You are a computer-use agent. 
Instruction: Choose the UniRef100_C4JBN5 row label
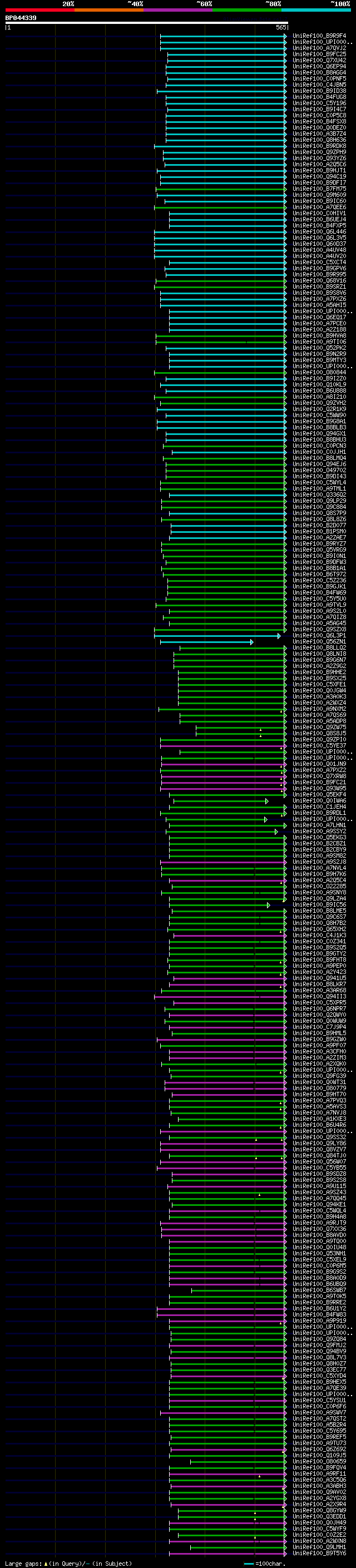pyautogui.click(x=319, y=85)
